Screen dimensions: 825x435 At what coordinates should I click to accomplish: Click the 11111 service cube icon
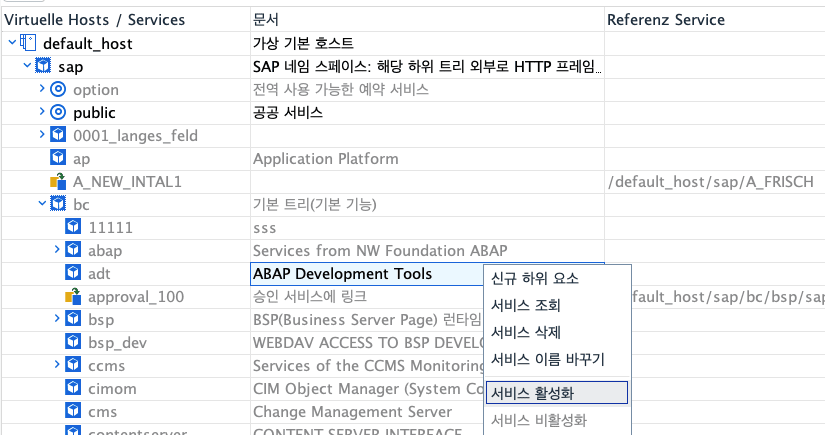click(x=73, y=227)
